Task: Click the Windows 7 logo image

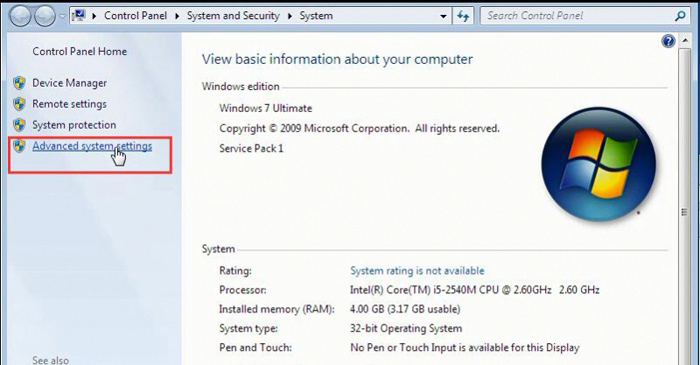Action: (598, 164)
